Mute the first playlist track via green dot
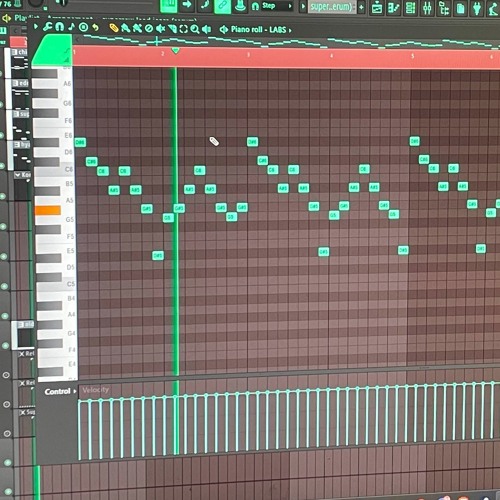500x500 pixels. tap(2, 74)
